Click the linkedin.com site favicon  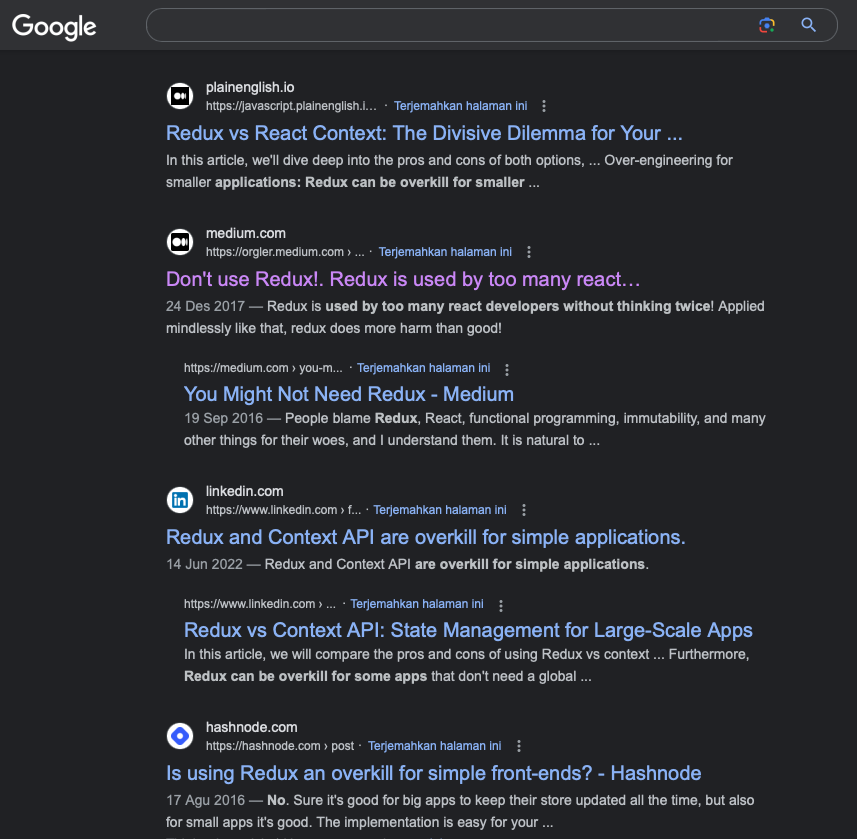[180, 500]
